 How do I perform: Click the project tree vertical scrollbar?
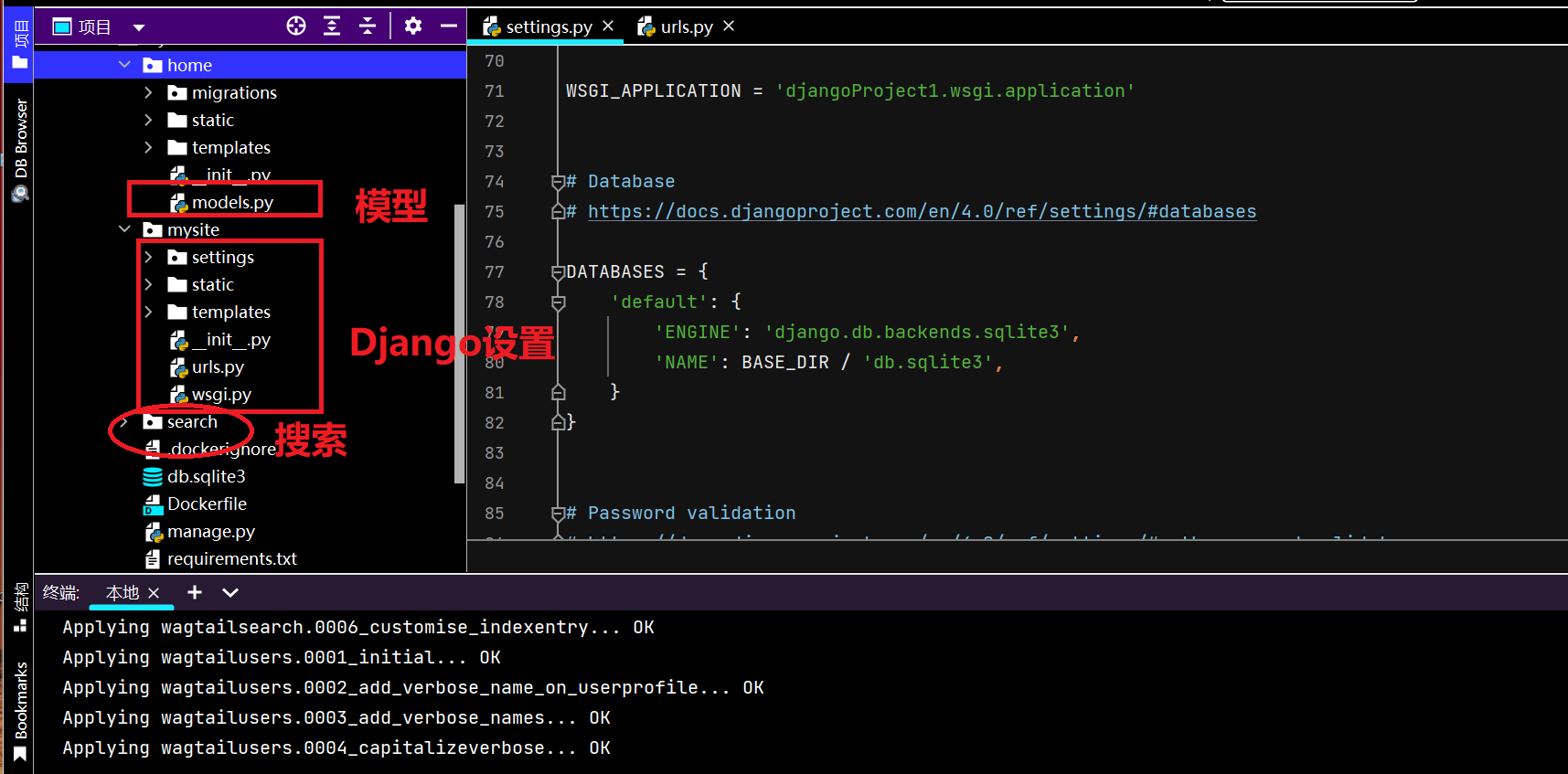coord(460,343)
